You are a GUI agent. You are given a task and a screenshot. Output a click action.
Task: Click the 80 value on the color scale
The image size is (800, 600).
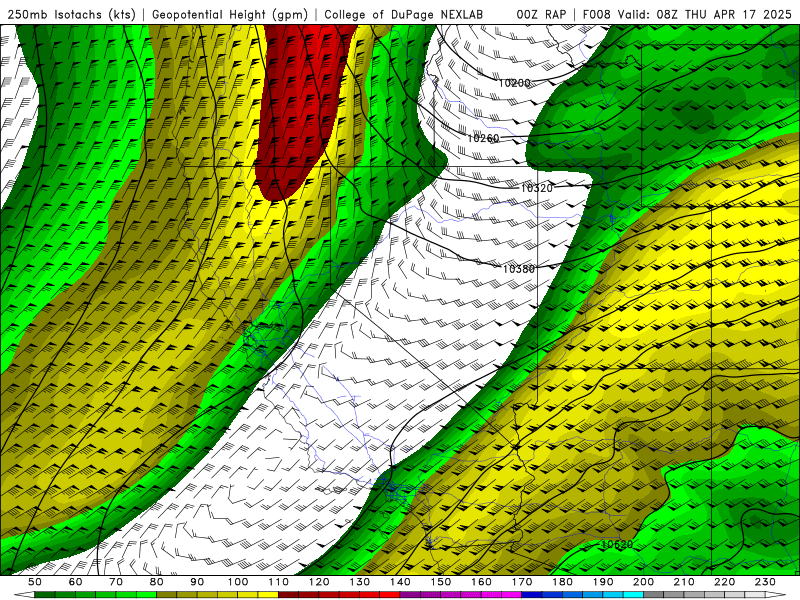(x=157, y=582)
